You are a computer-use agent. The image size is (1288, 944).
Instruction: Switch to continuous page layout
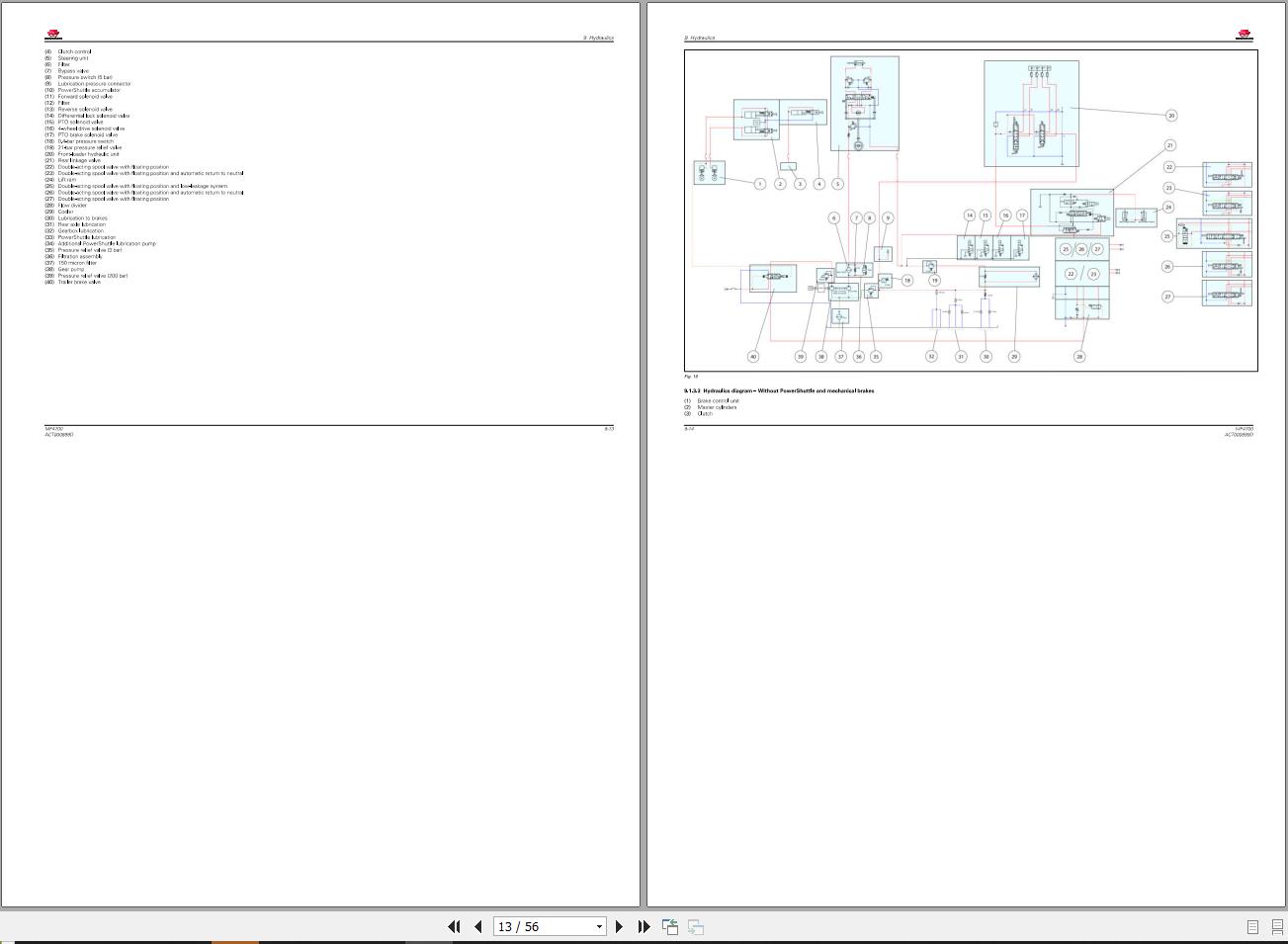[1277, 926]
